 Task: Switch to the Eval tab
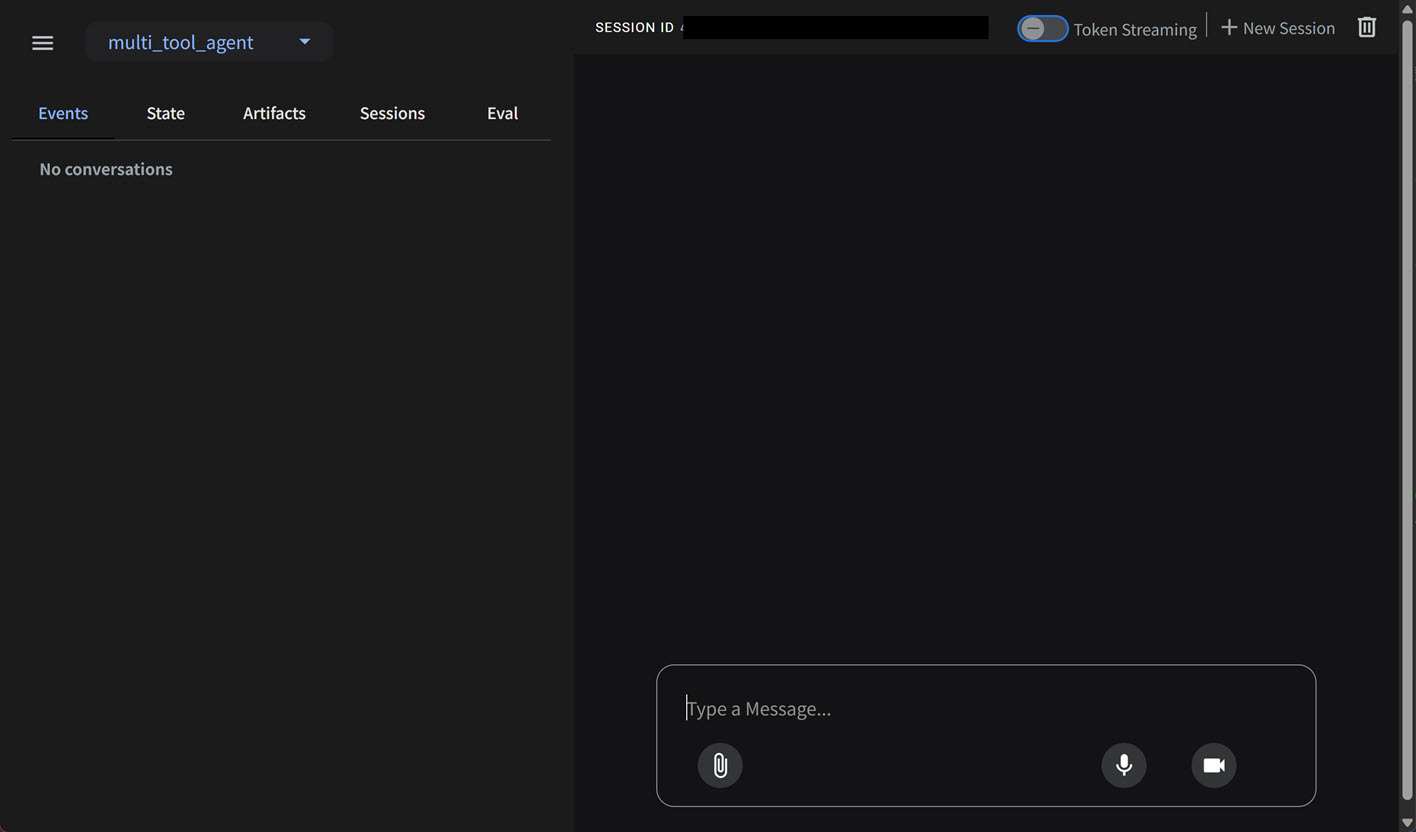(502, 113)
